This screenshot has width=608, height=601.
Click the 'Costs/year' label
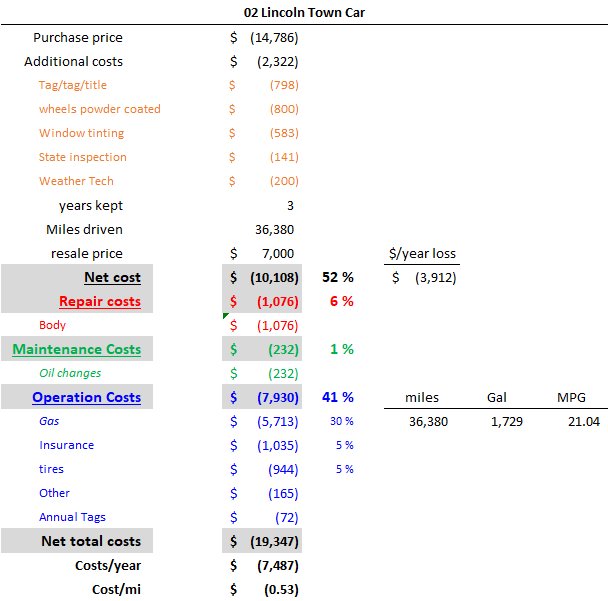coord(108,566)
